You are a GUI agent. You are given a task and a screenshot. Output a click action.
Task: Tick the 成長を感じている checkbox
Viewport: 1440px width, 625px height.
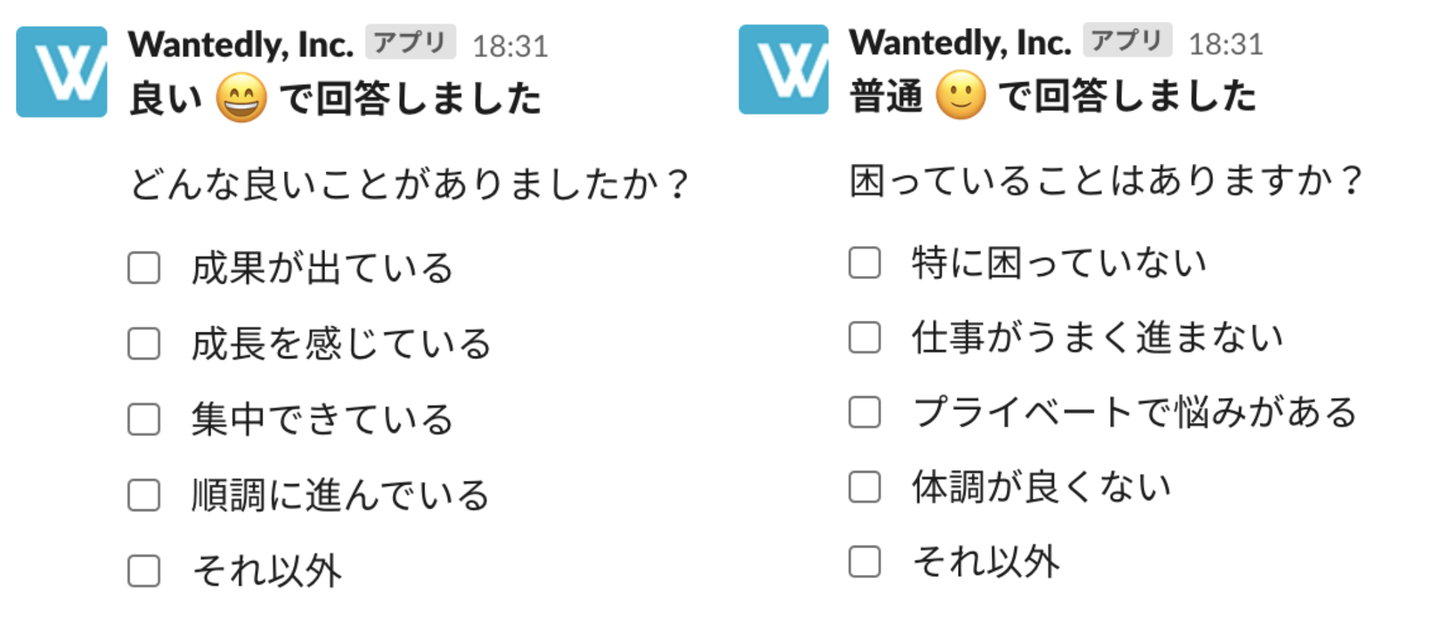[x=144, y=344]
